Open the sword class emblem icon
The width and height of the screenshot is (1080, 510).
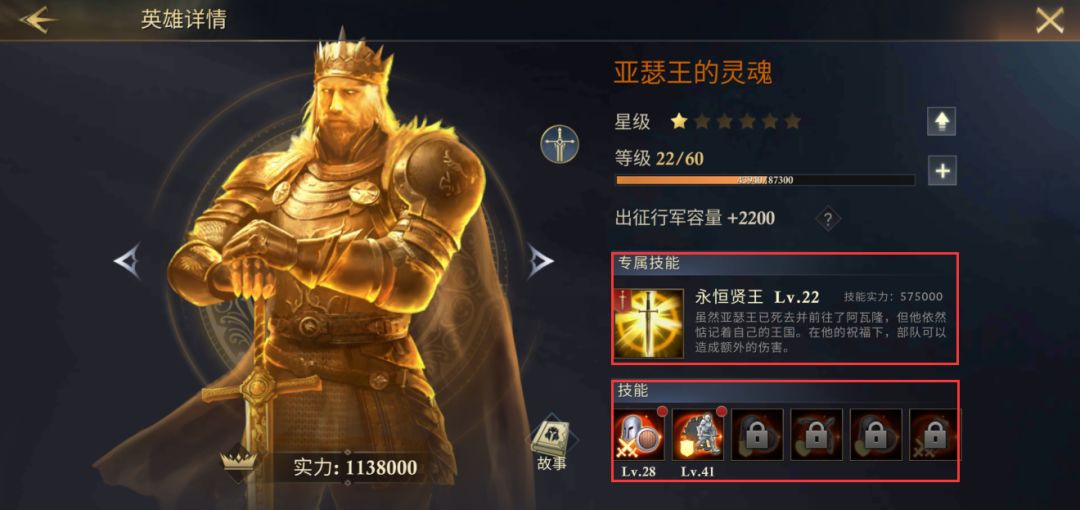click(559, 144)
